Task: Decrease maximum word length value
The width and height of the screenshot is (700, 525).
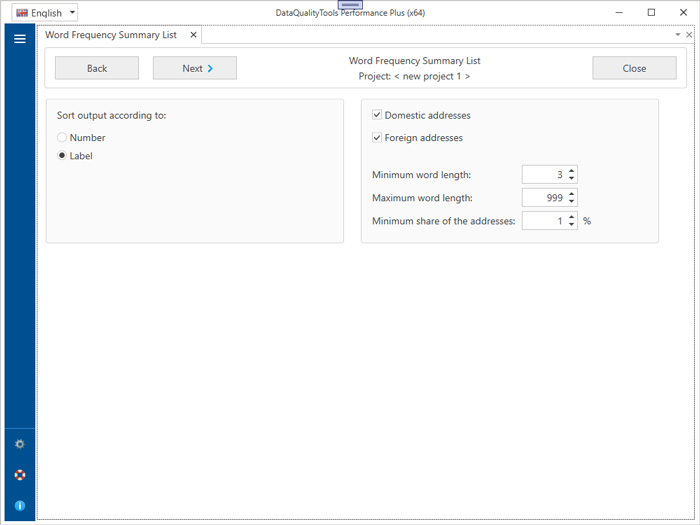Action: (x=571, y=202)
